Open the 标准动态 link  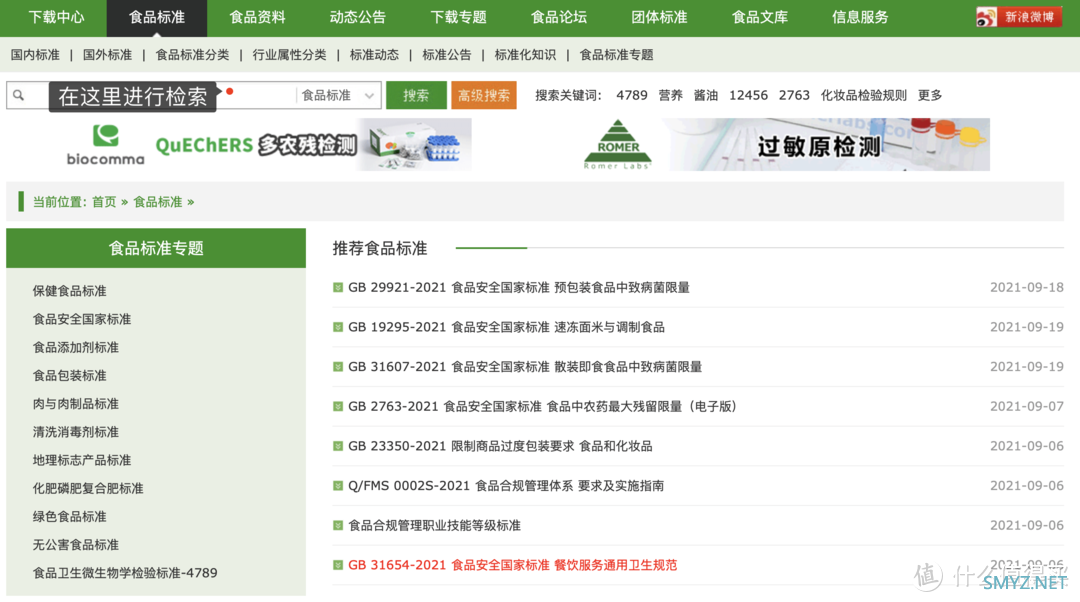pos(374,55)
